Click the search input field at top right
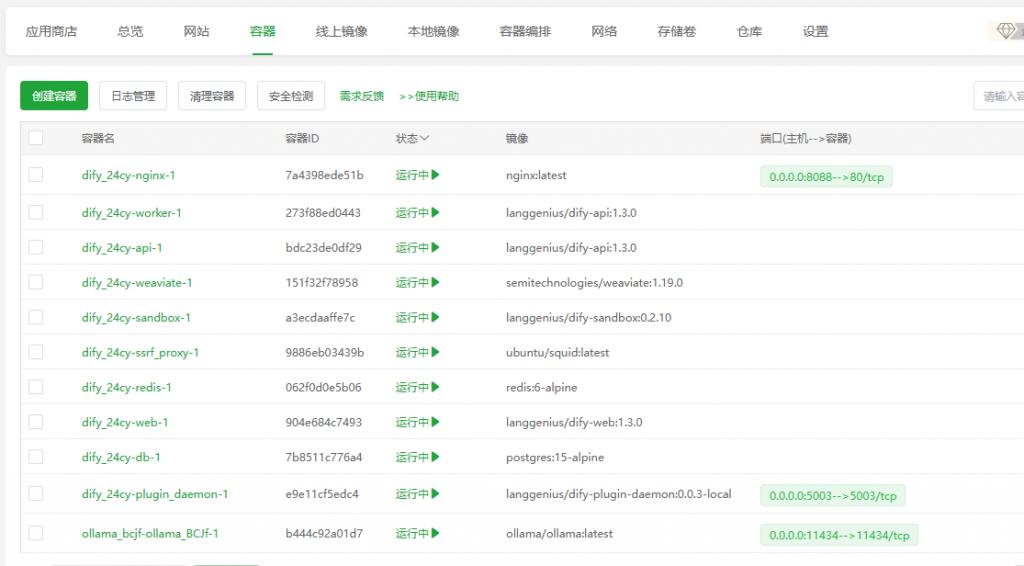This screenshot has height=566, width=1024. click(x=1000, y=96)
